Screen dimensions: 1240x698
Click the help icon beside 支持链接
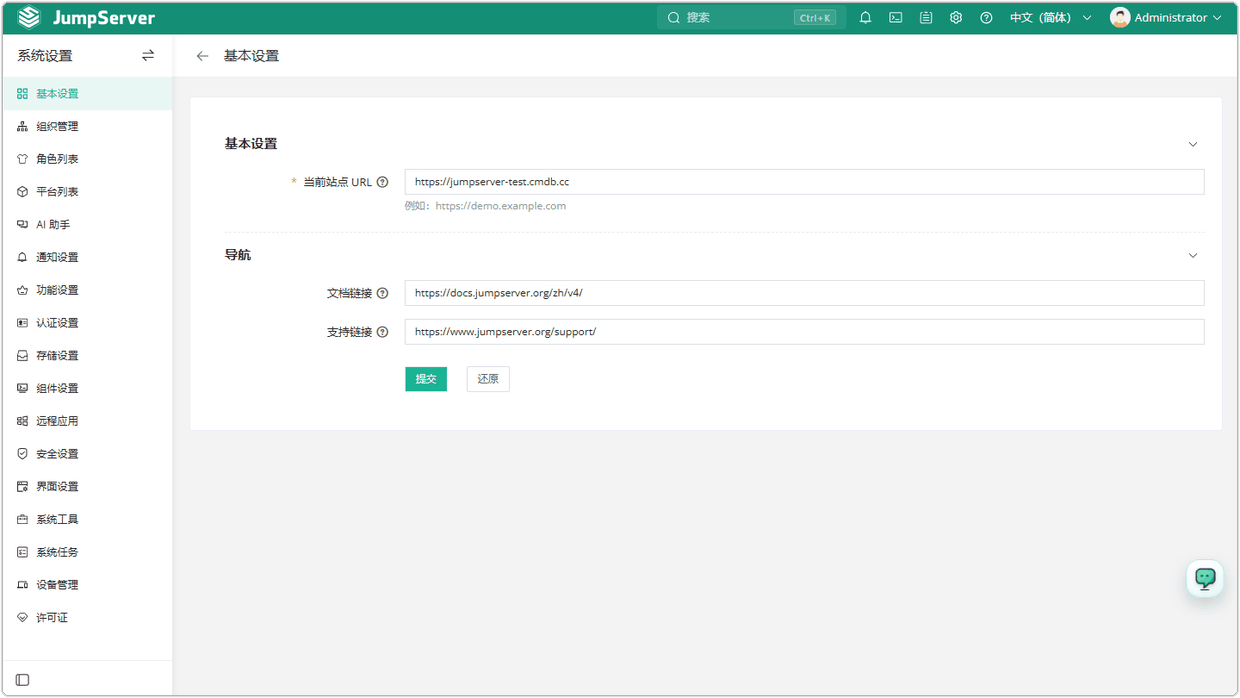(x=382, y=332)
